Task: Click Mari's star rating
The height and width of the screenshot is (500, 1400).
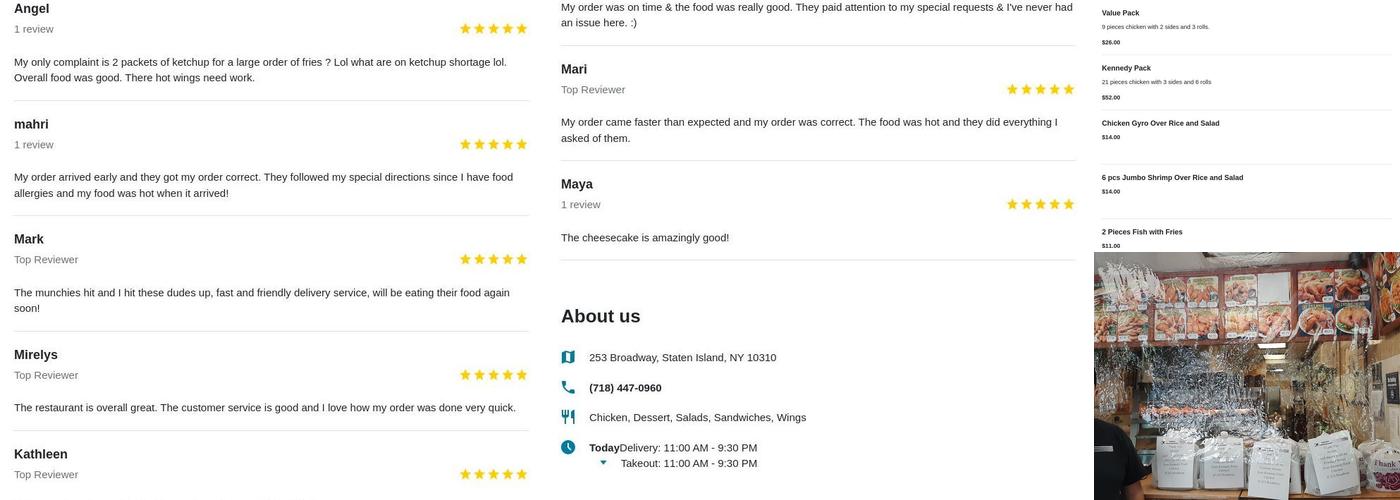Action: click(x=1040, y=89)
